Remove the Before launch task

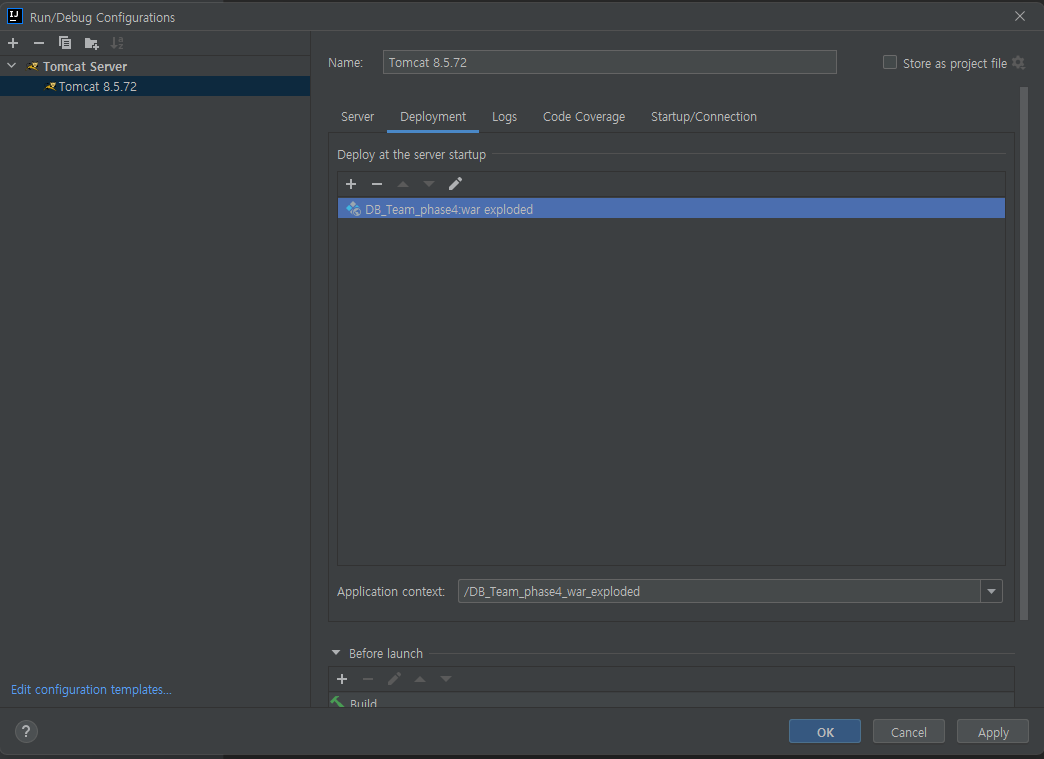coord(368,679)
